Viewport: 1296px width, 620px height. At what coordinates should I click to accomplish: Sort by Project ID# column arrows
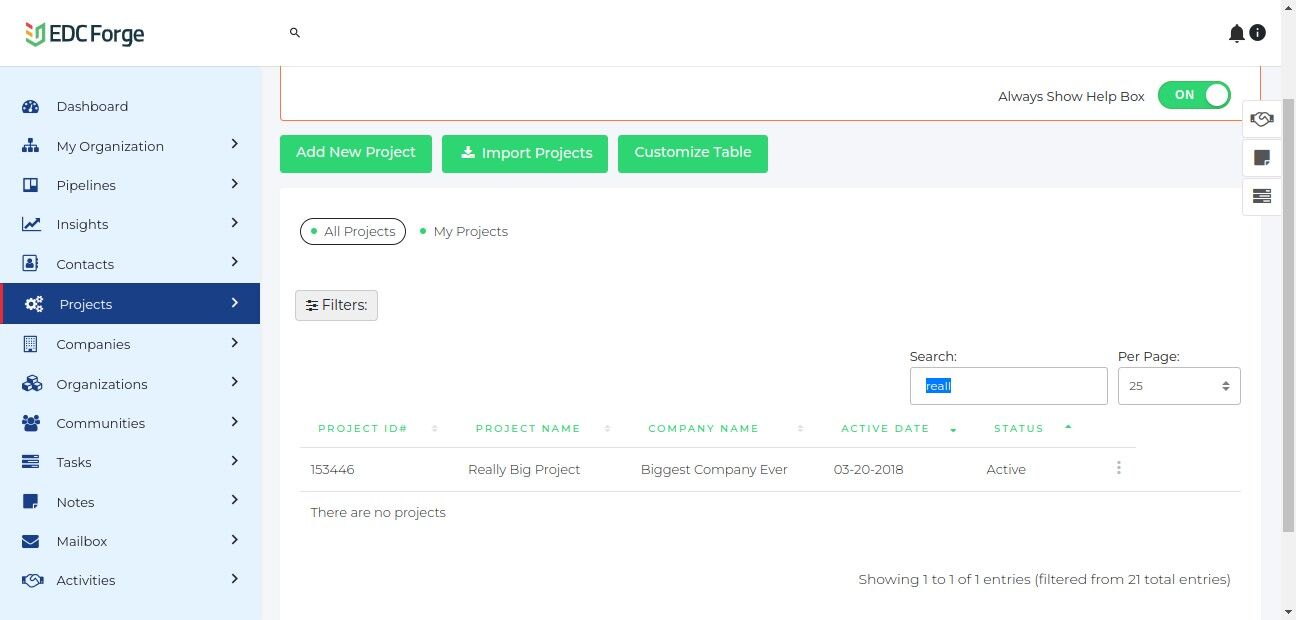(x=435, y=428)
